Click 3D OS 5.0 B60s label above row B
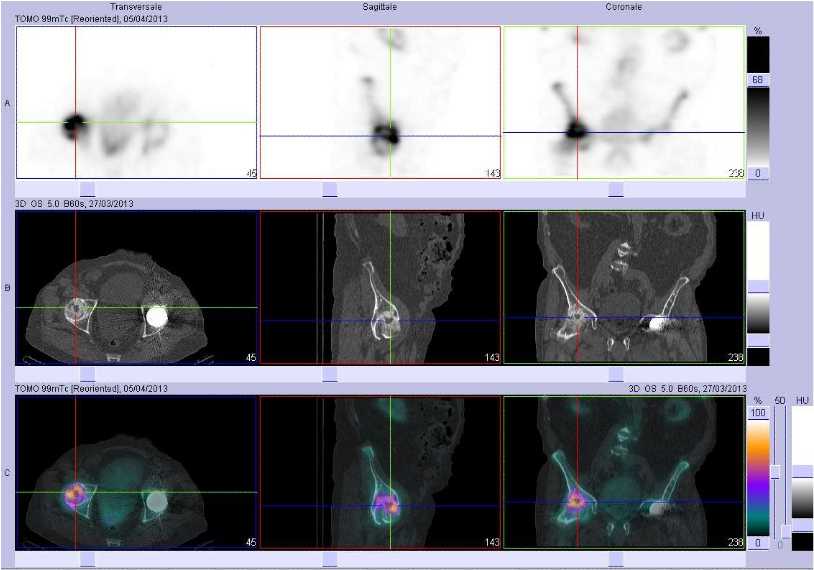 pos(74,204)
